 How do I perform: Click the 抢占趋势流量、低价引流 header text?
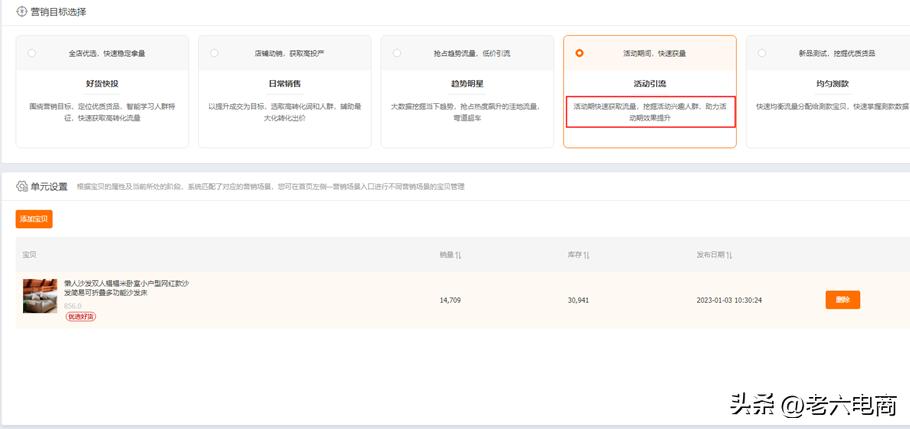(x=472, y=53)
